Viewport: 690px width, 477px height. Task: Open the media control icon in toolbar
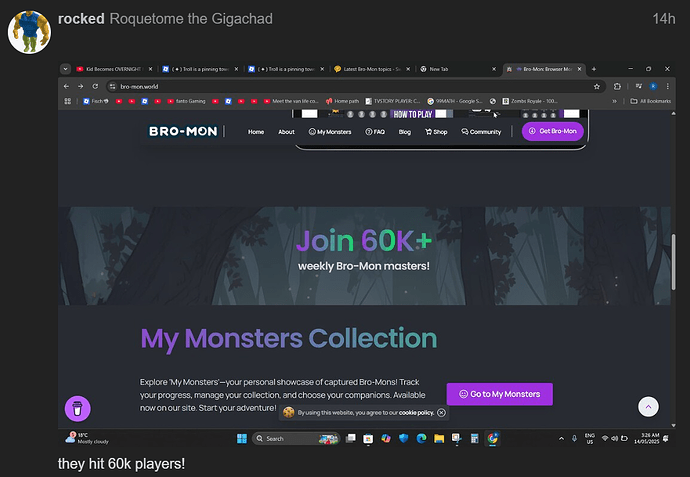pyautogui.click(x=639, y=87)
